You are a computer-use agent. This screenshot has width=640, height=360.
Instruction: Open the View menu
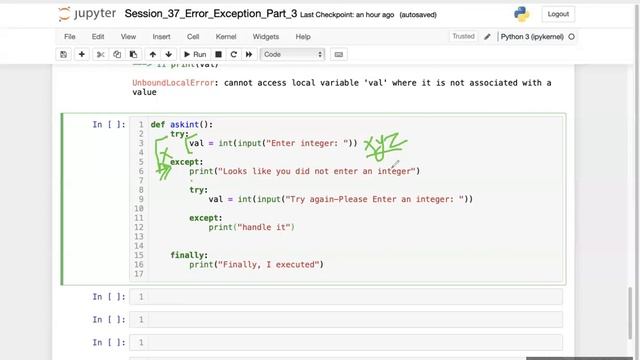coord(128,37)
